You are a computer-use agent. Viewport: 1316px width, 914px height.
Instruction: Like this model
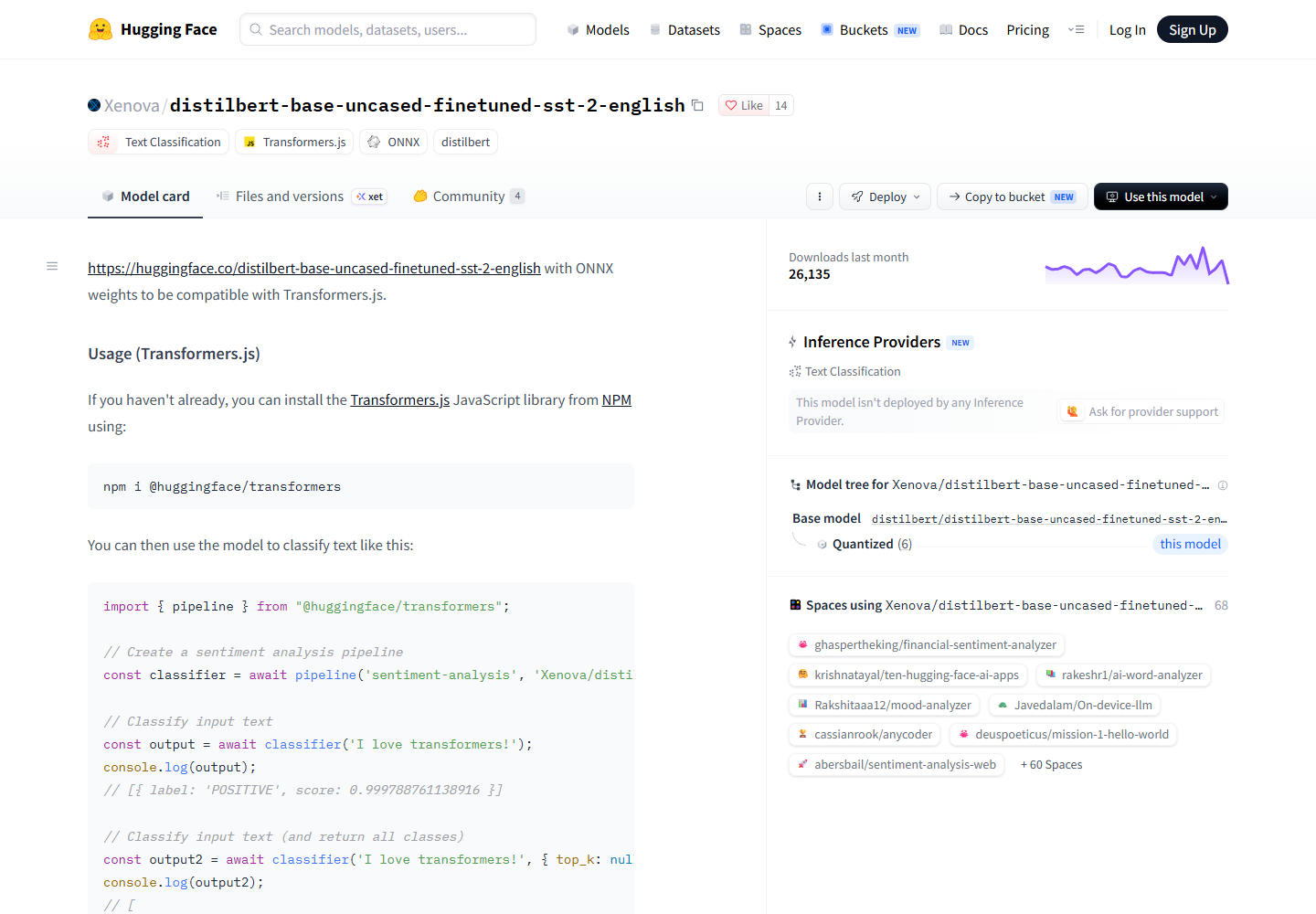[x=744, y=105]
